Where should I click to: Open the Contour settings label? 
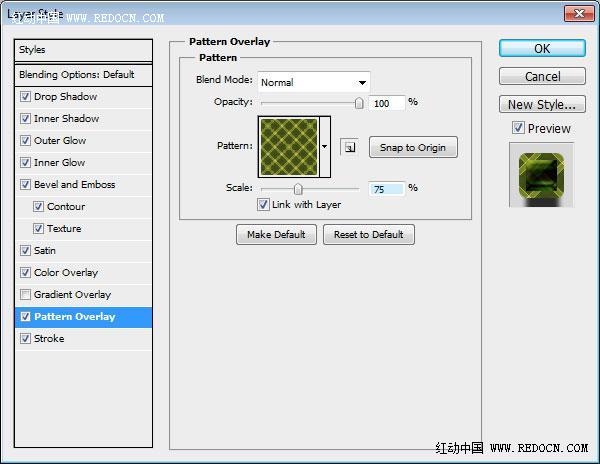66,207
